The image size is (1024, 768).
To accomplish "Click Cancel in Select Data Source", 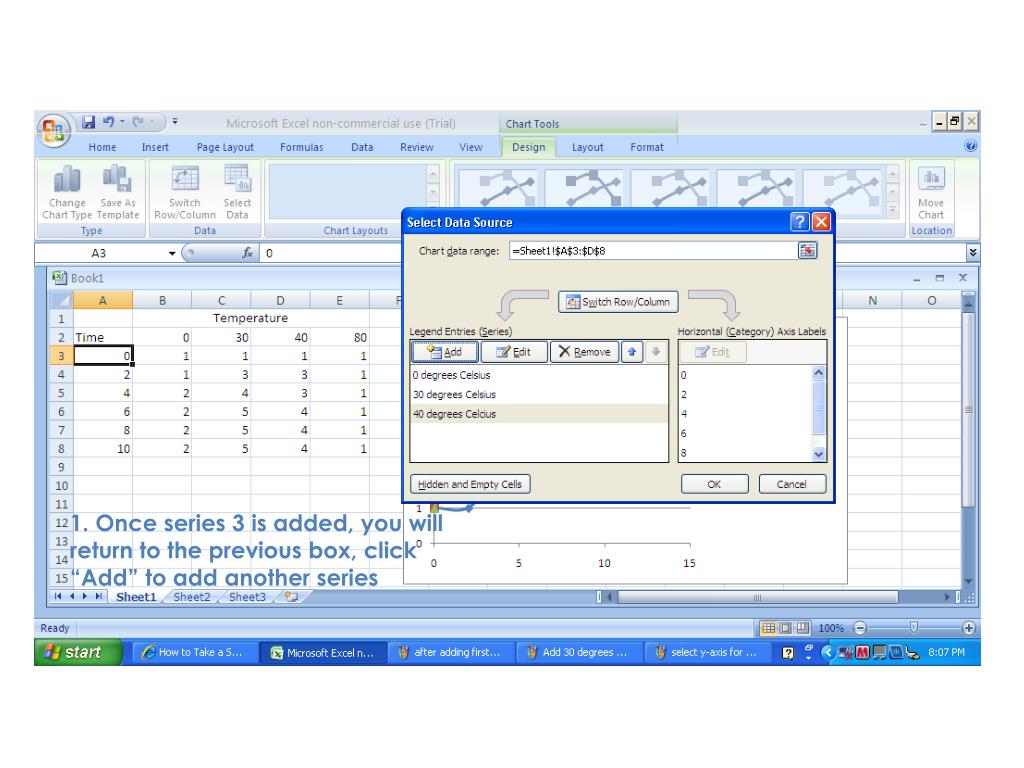I will coord(792,485).
